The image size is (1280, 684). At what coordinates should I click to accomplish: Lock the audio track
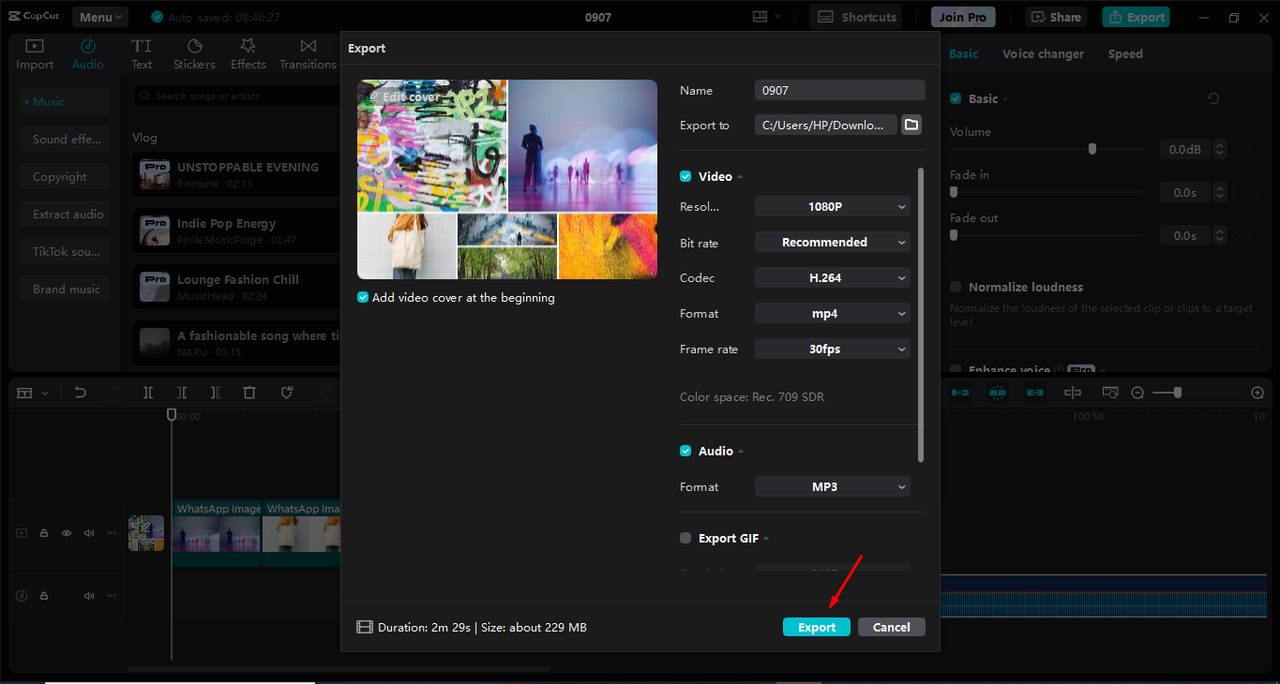[x=44, y=595]
